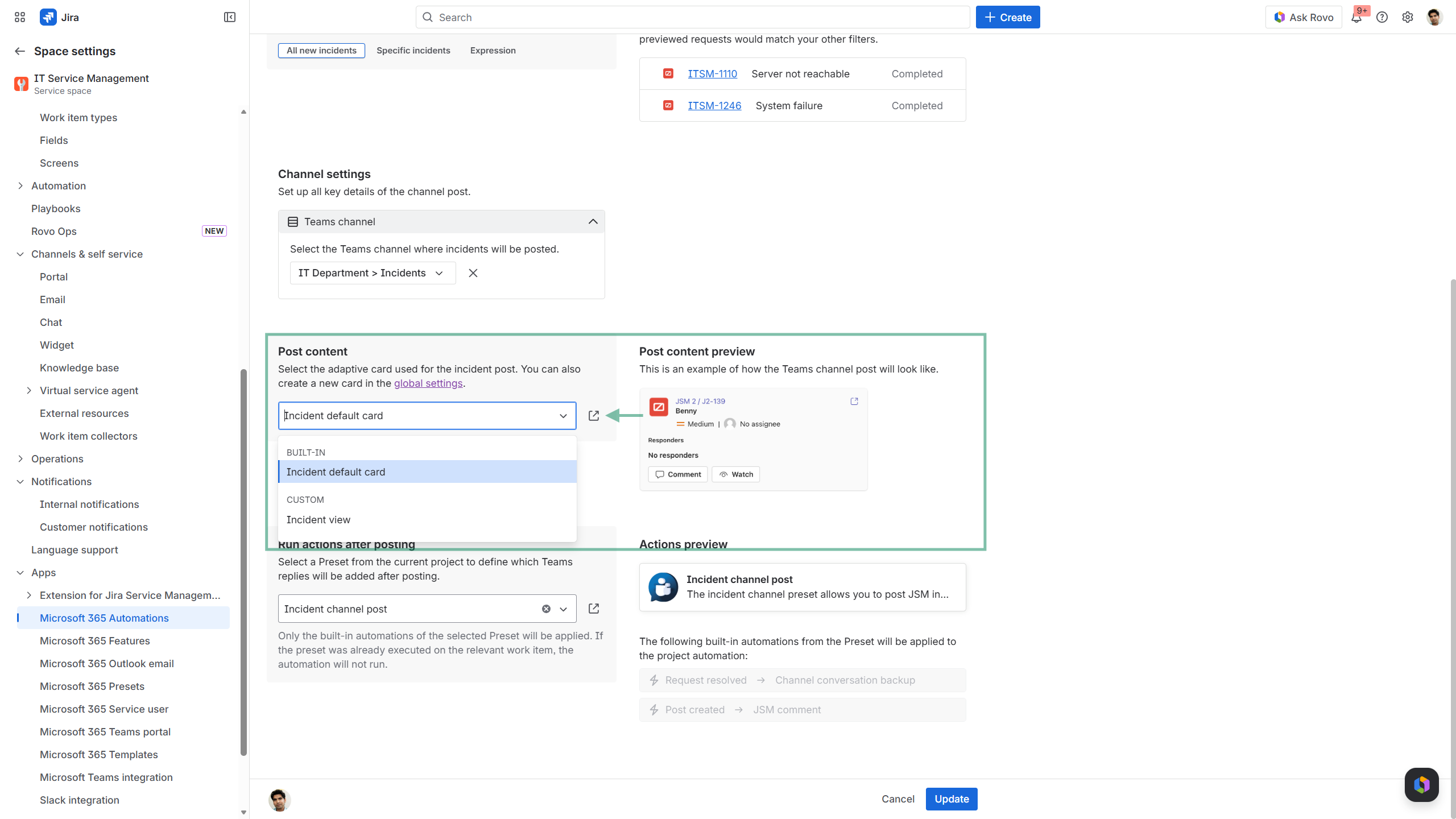Open the global settings link
Screen dimensions: 1456x819
428,383
